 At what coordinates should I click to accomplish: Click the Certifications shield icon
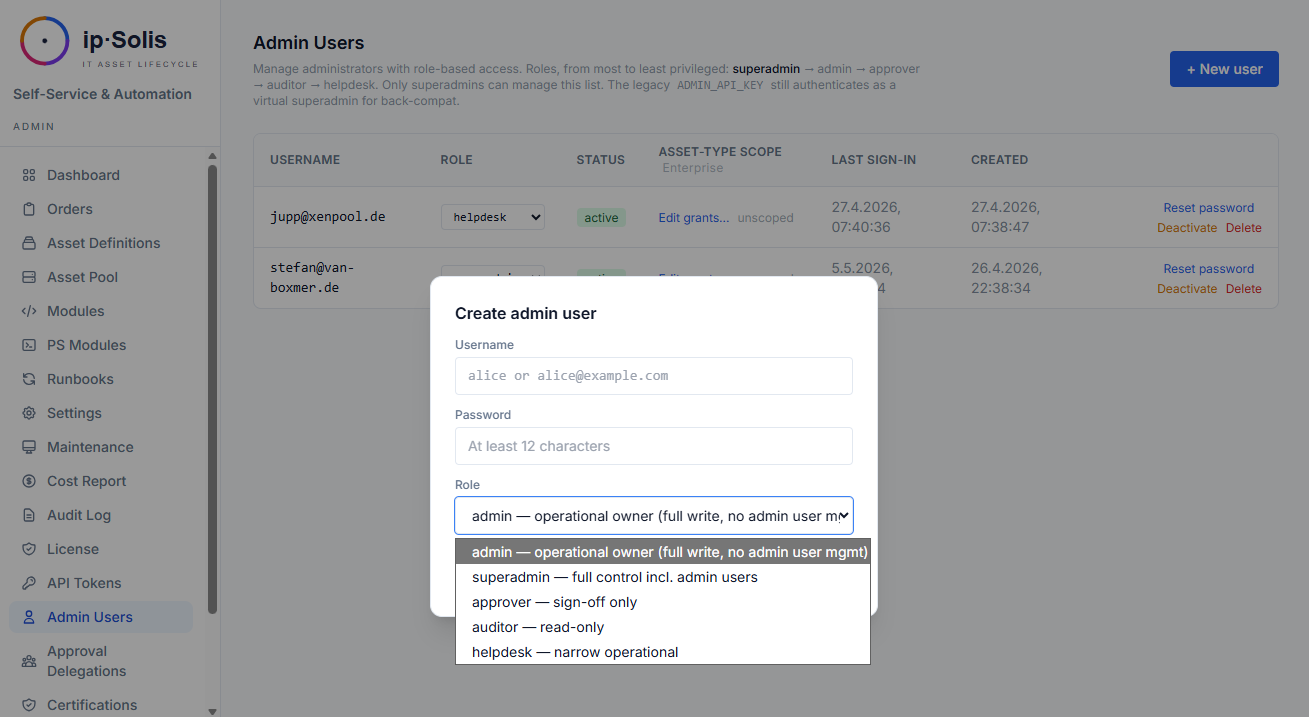click(x=29, y=705)
